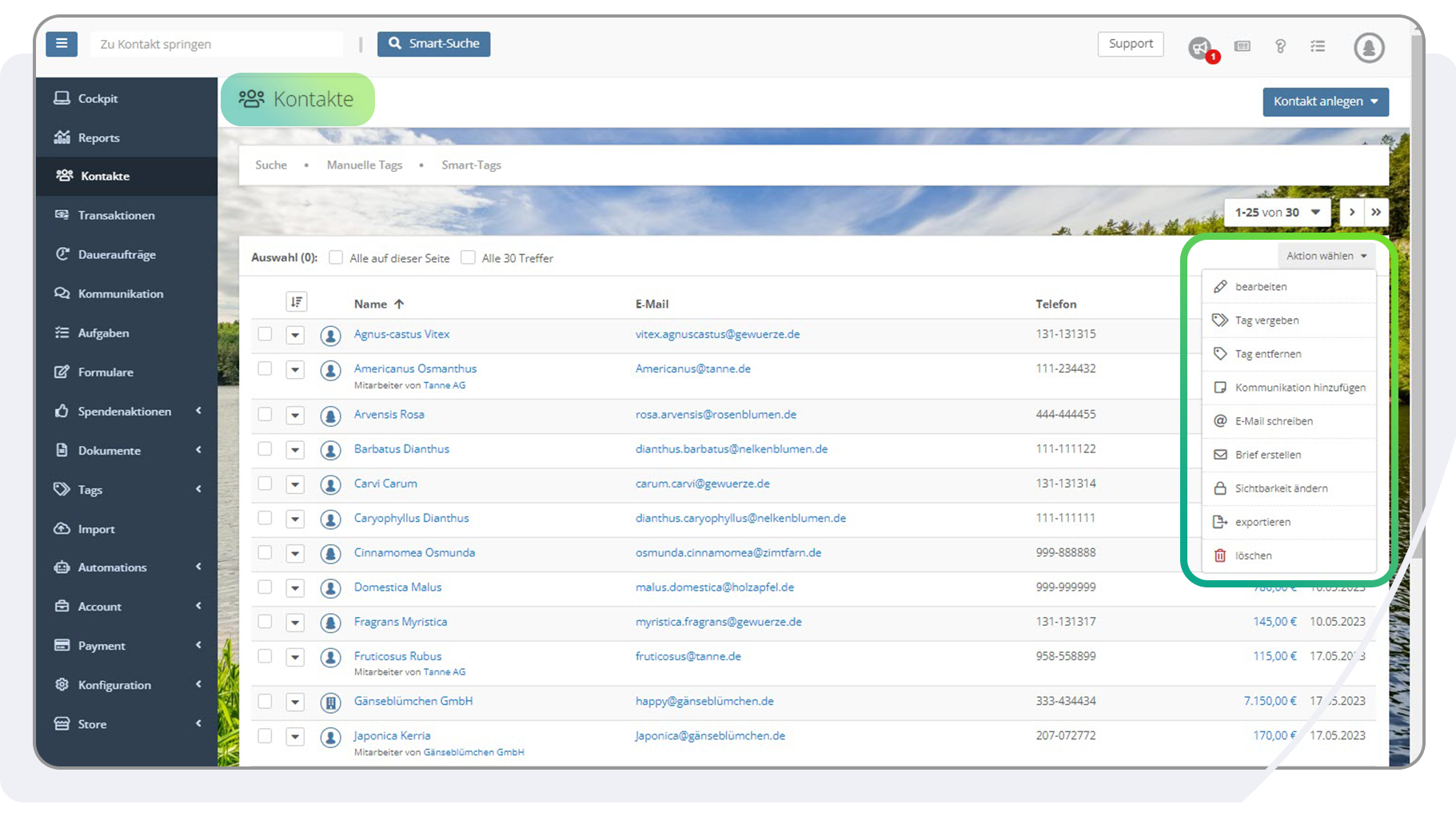Enable the Alle 30 Treffer checkbox
Viewport: 1456px width, 820px height.
468,257
